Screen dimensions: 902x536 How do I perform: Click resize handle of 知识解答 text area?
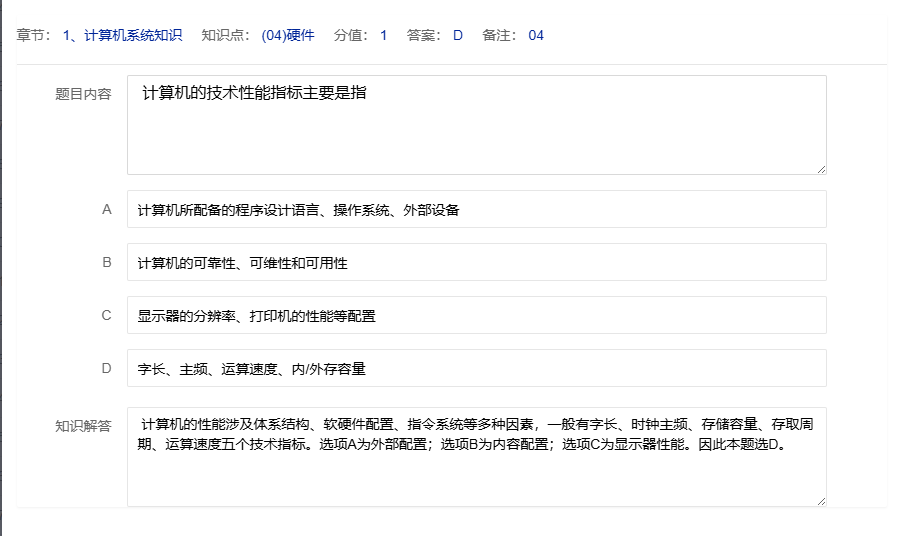[x=821, y=501]
